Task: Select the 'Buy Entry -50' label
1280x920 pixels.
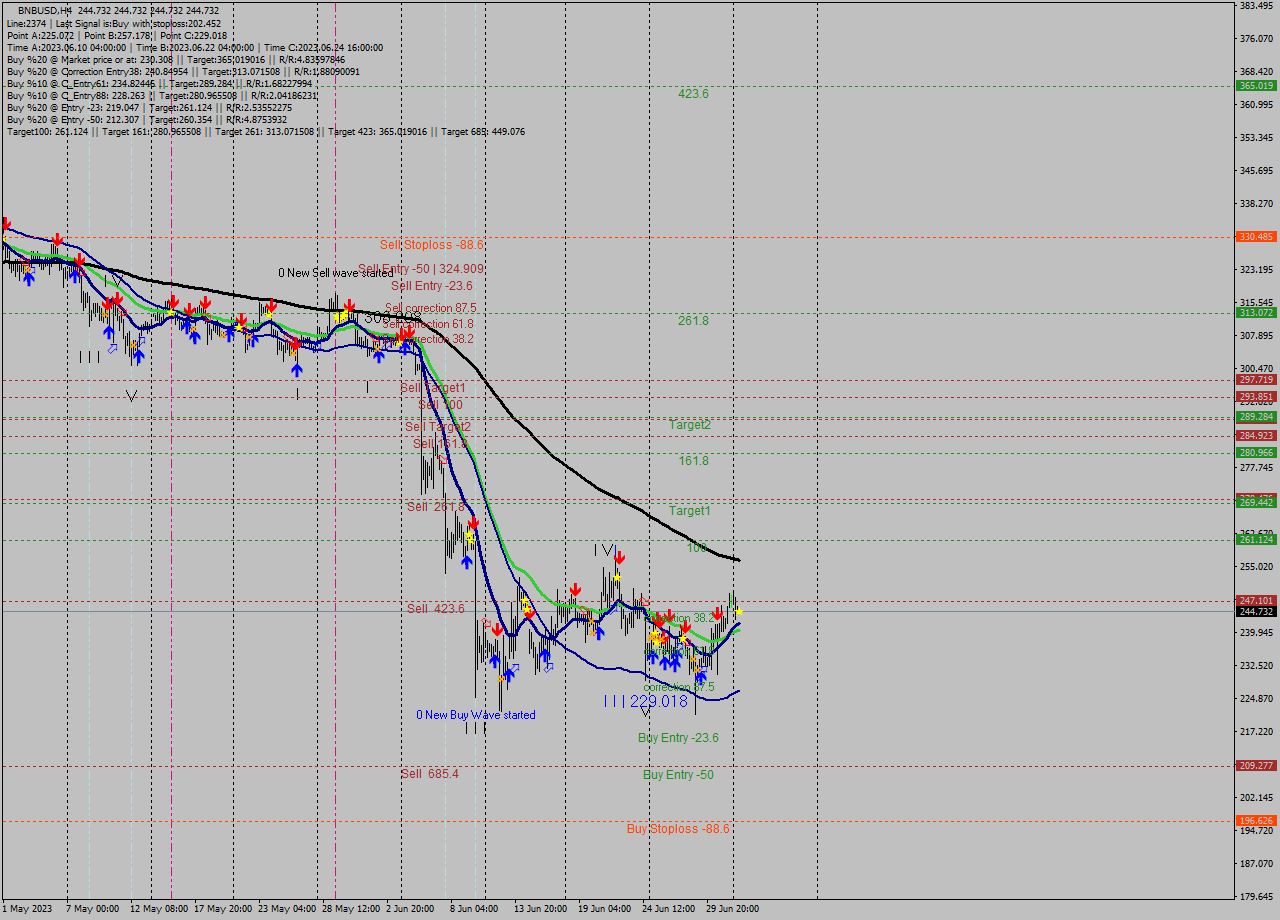Action: [x=678, y=775]
